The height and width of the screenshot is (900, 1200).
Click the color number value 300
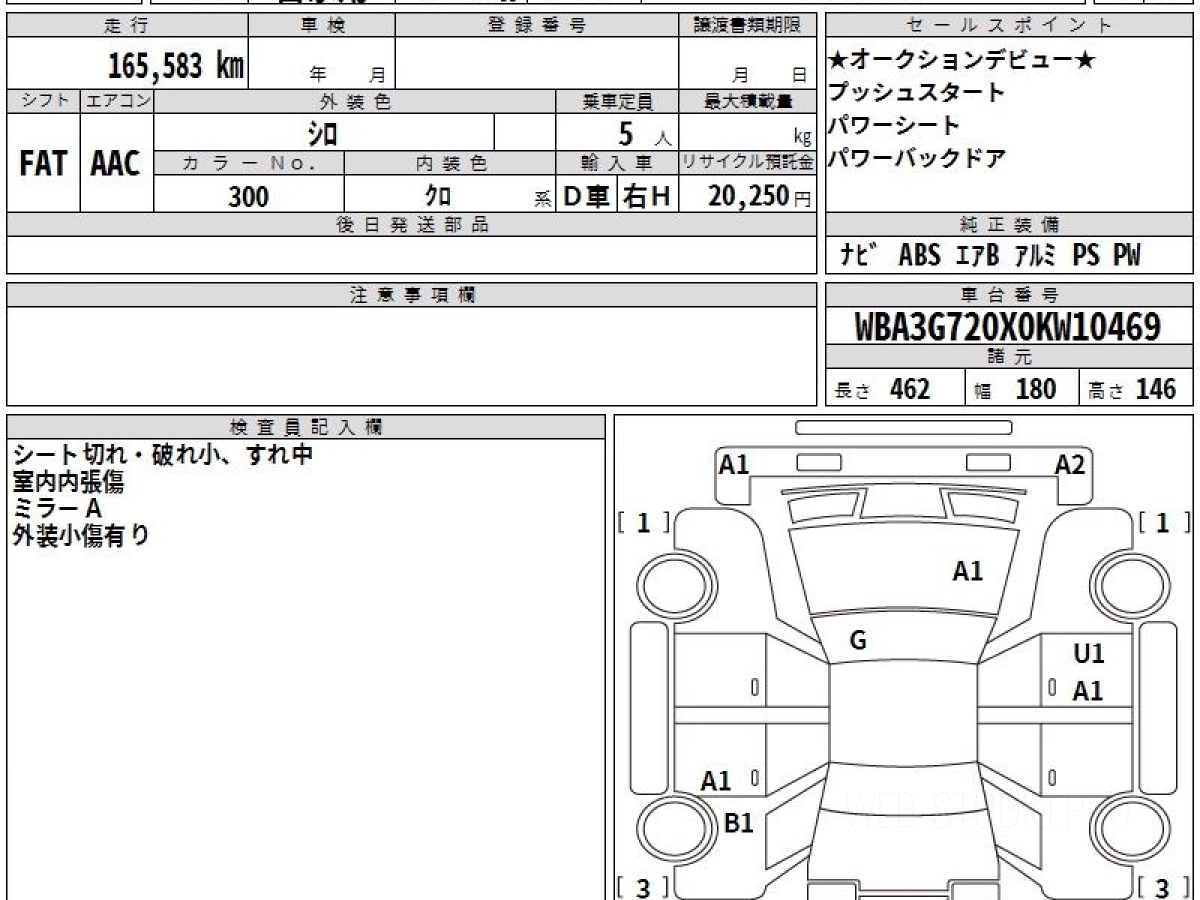[249, 196]
